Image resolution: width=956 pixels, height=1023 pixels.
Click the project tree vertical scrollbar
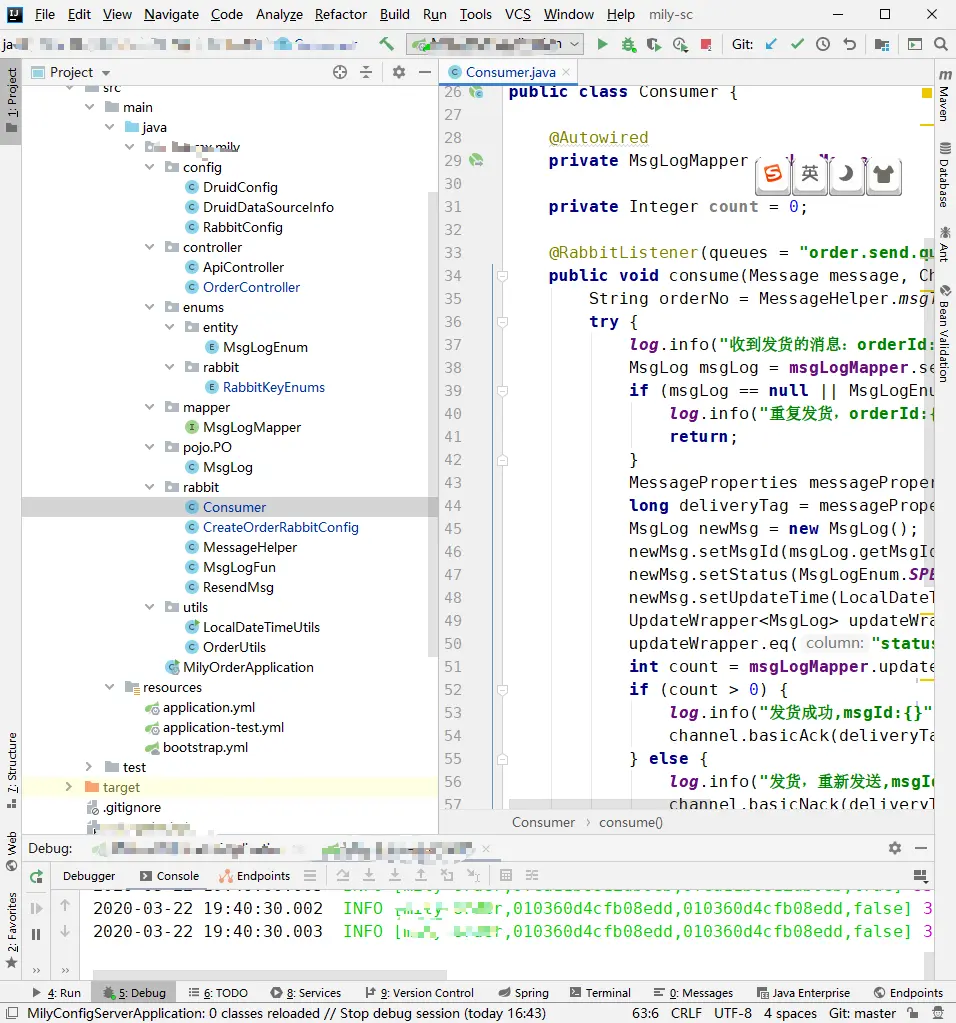tap(432, 424)
